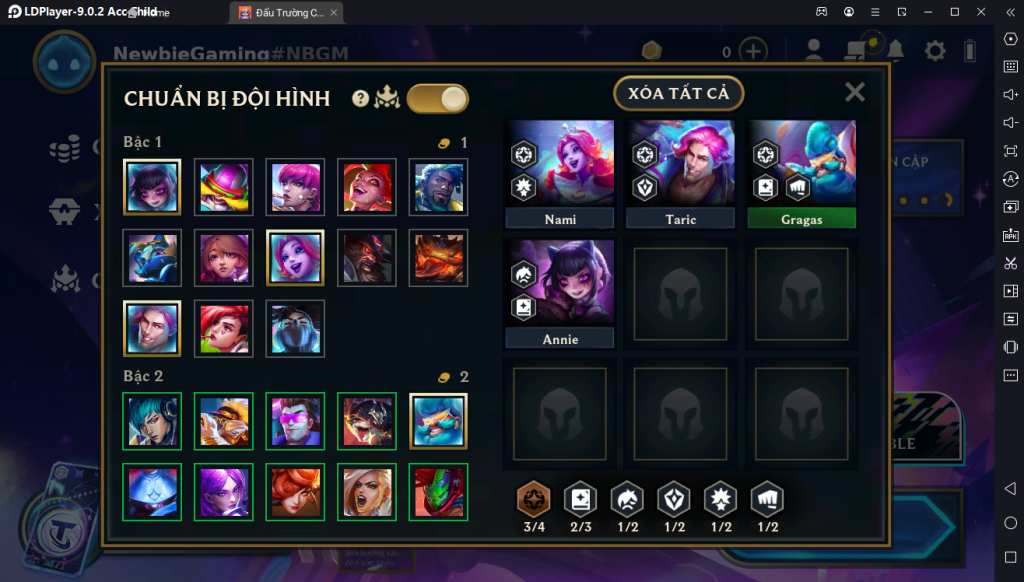Click the fist trait icon 1/2
Viewport: 1024px width, 582px height.
point(767,500)
